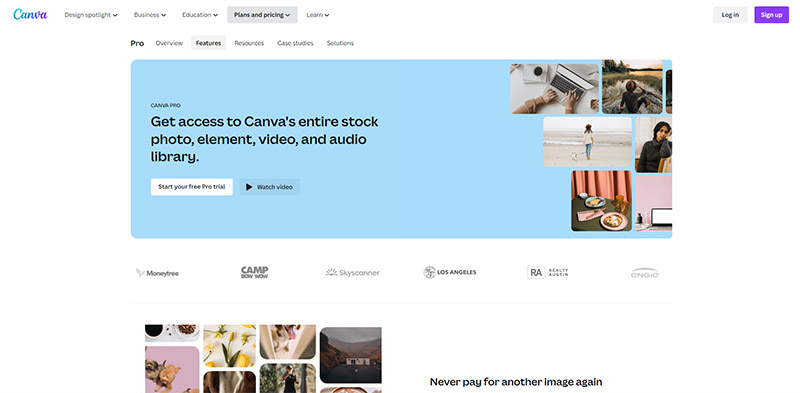Switch to the Overview tab
This screenshot has width=800, height=393.
coord(169,43)
